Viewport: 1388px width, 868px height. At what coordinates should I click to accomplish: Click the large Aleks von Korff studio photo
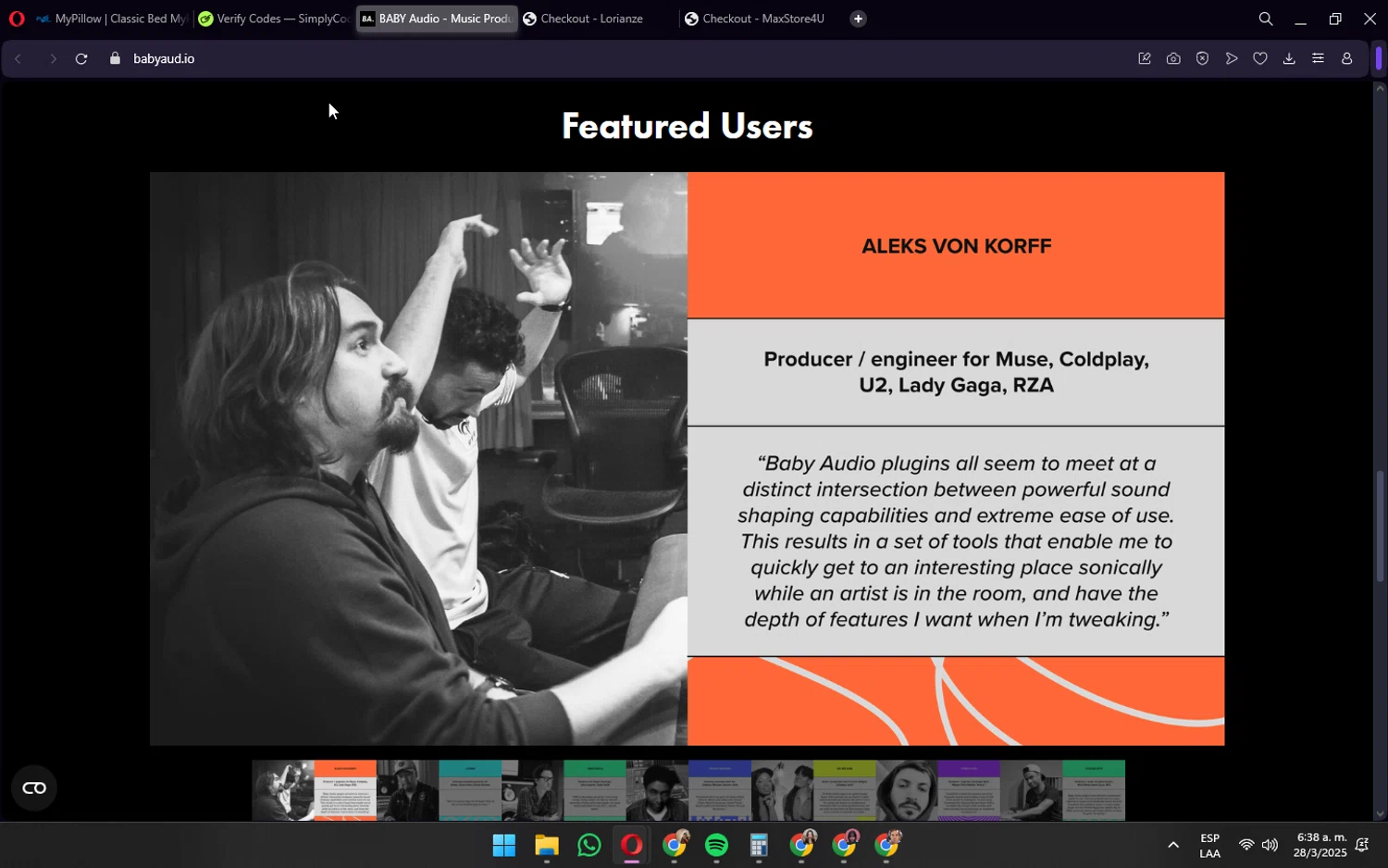pos(418,458)
